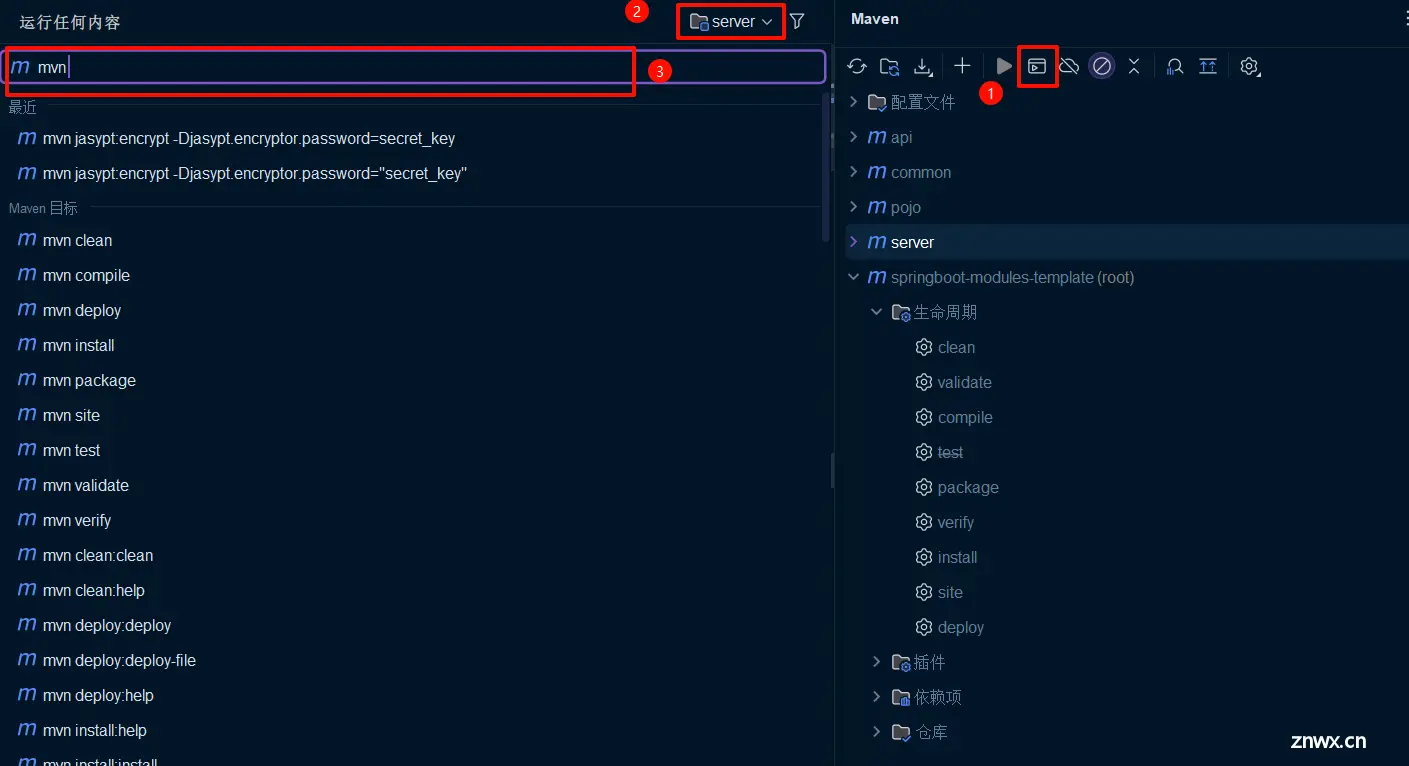1409x766 pixels.
Task: Select the server module in Maven tree
Action: (x=1127, y=242)
